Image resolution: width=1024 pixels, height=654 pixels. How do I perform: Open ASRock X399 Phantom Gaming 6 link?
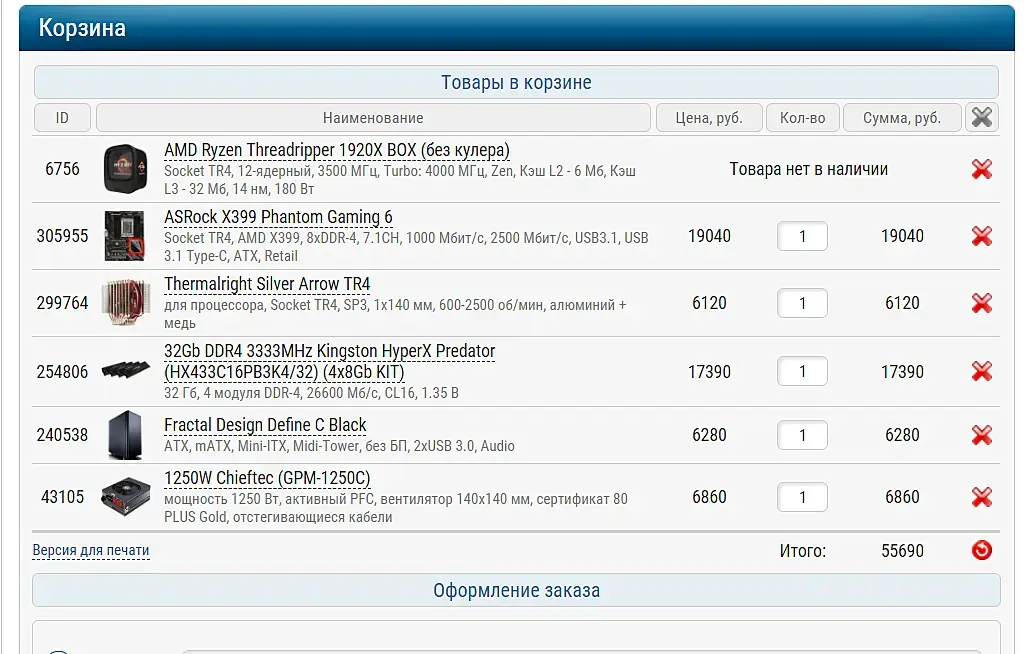click(278, 217)
